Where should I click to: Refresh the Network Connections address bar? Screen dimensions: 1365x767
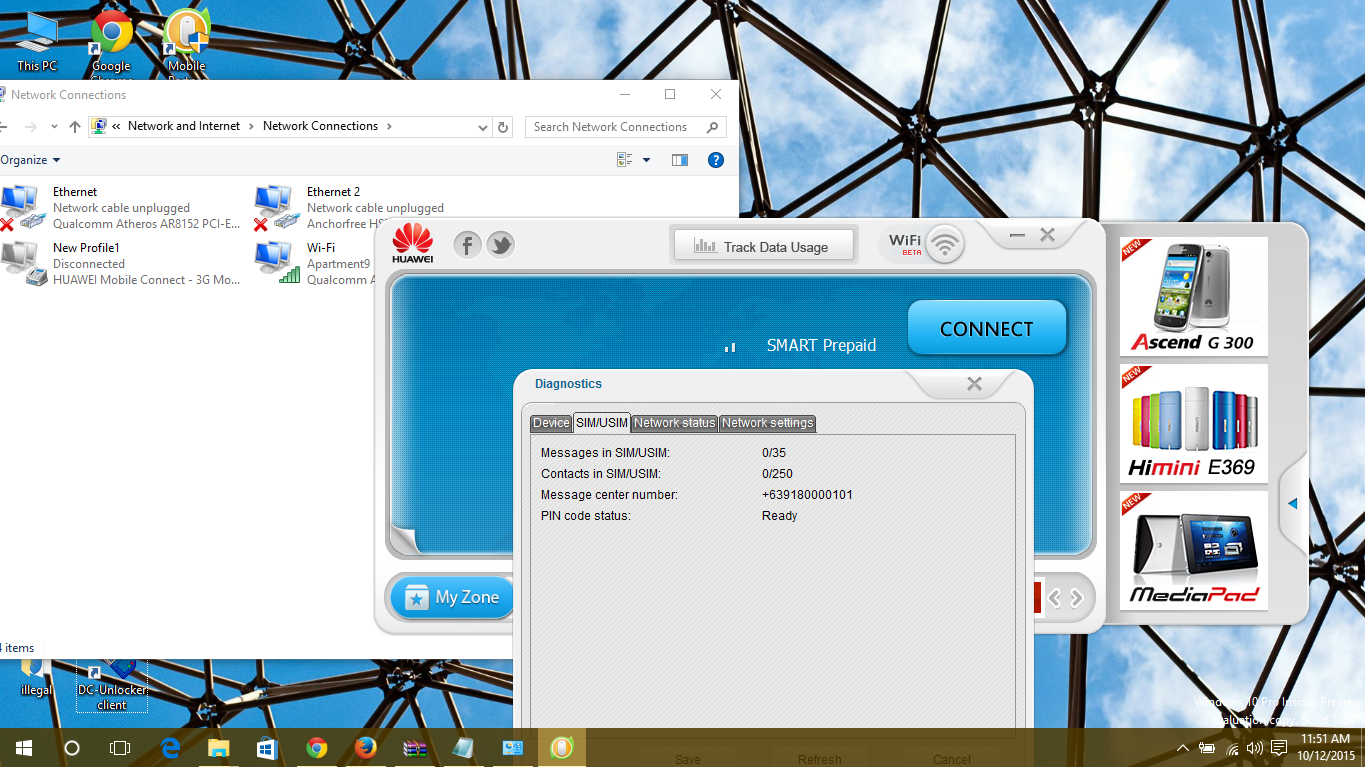(503, 127)
